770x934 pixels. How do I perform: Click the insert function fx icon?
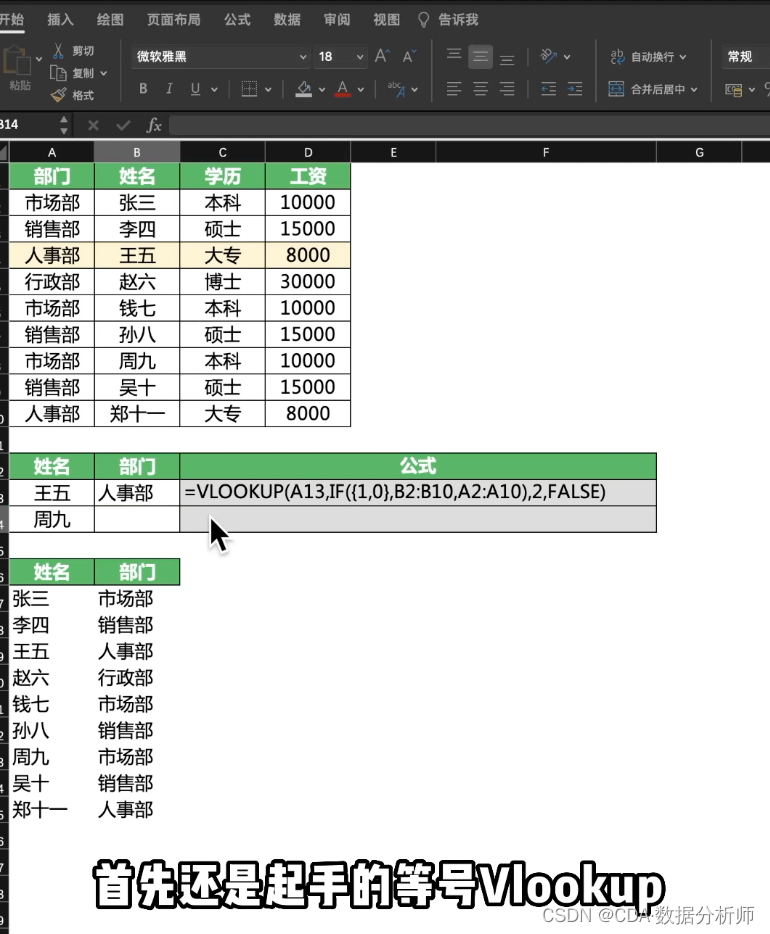click(x=154, y=125)
